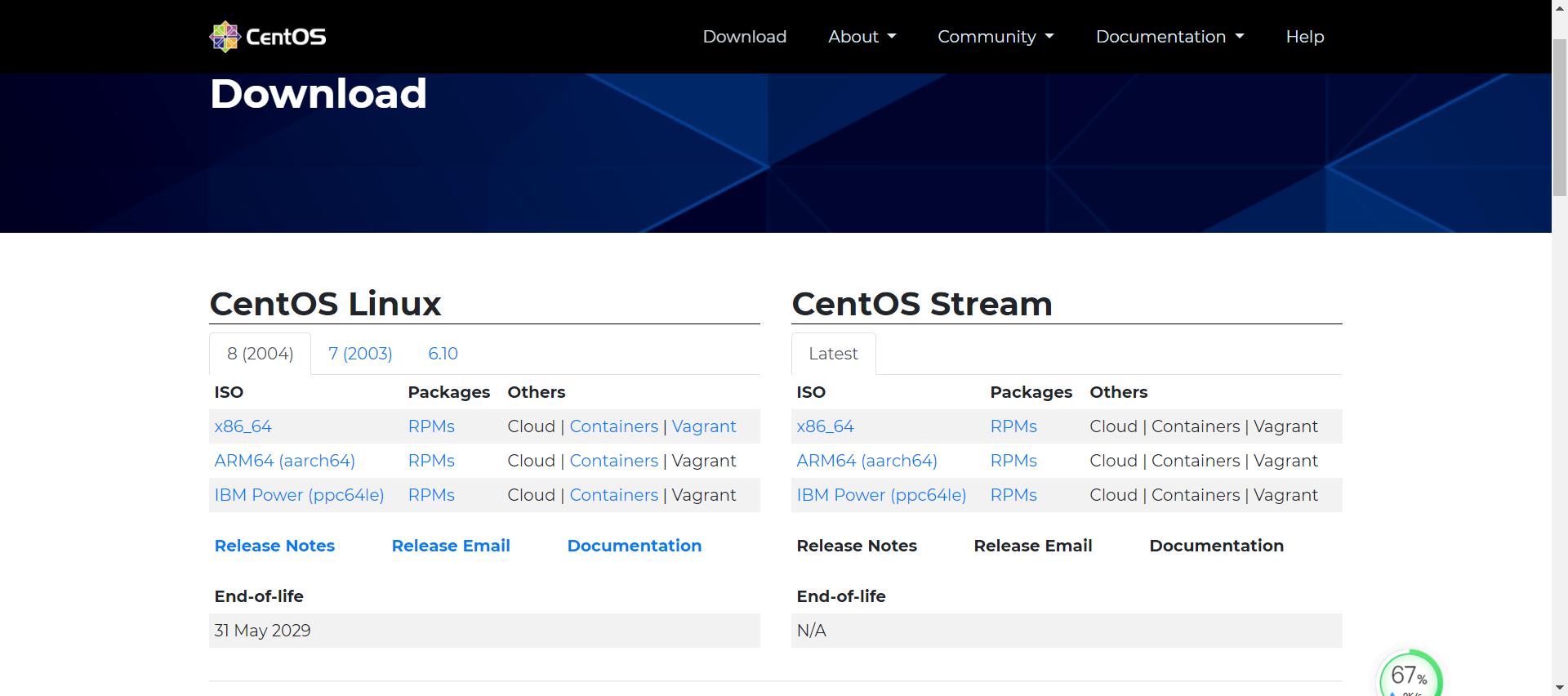This screenshot has width=1568, height=696.
Task: Open the Help nav link
Action: pyautogui.click(x=1305, y=37)
